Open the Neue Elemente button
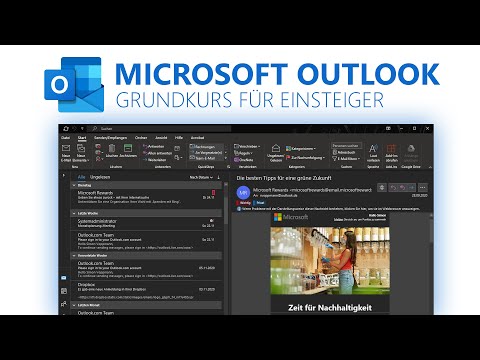Image resolution: width=480 pixels, height=360 pixels. tap(81, 153)
